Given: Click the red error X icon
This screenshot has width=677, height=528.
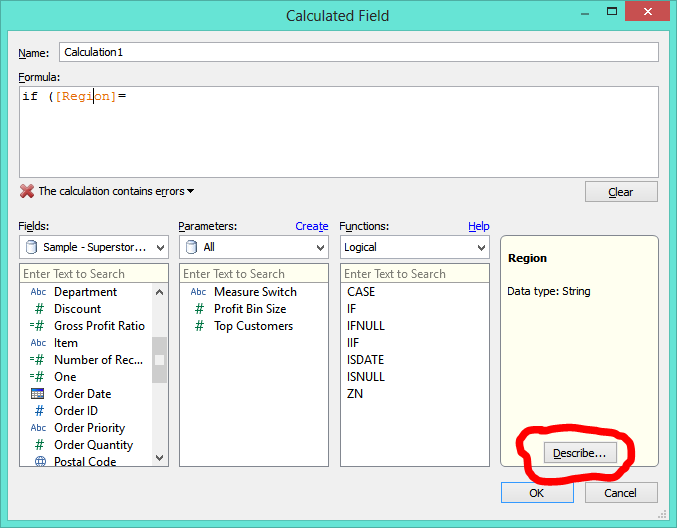Looking at the screenshot, I should [27, 191].
